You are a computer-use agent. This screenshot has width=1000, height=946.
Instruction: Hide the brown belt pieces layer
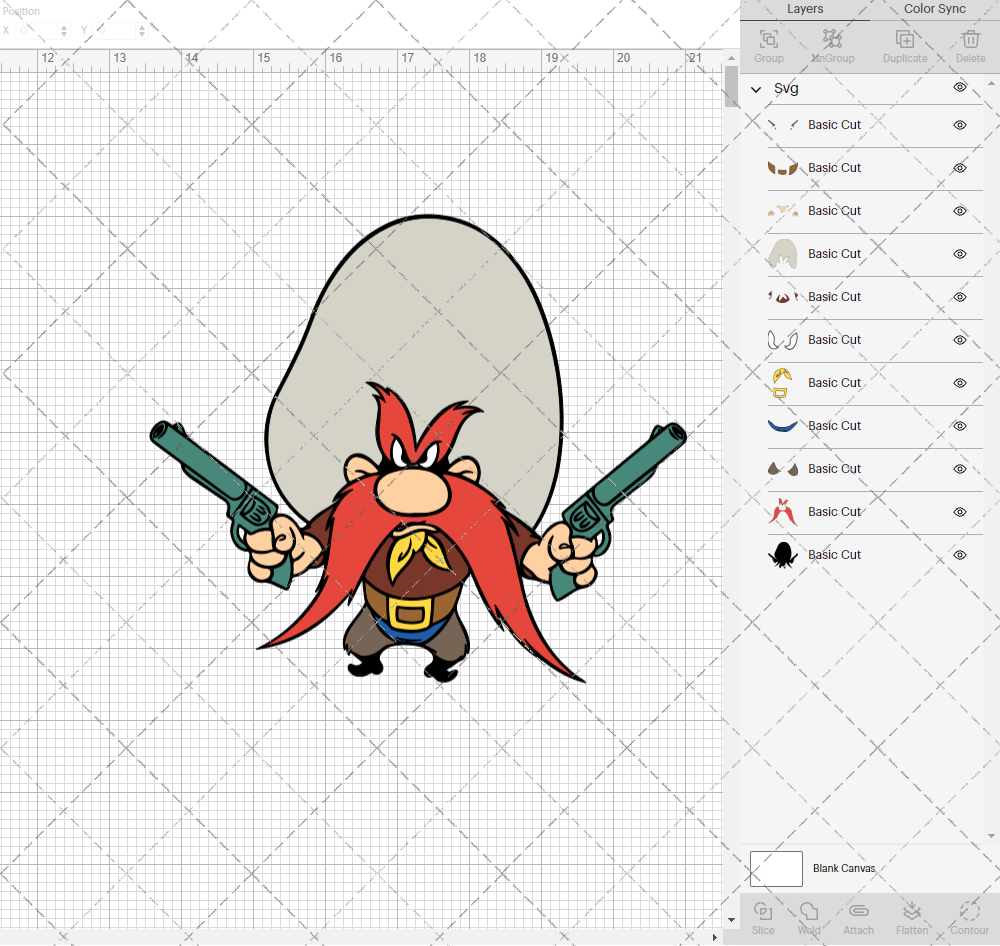point(960,168)
